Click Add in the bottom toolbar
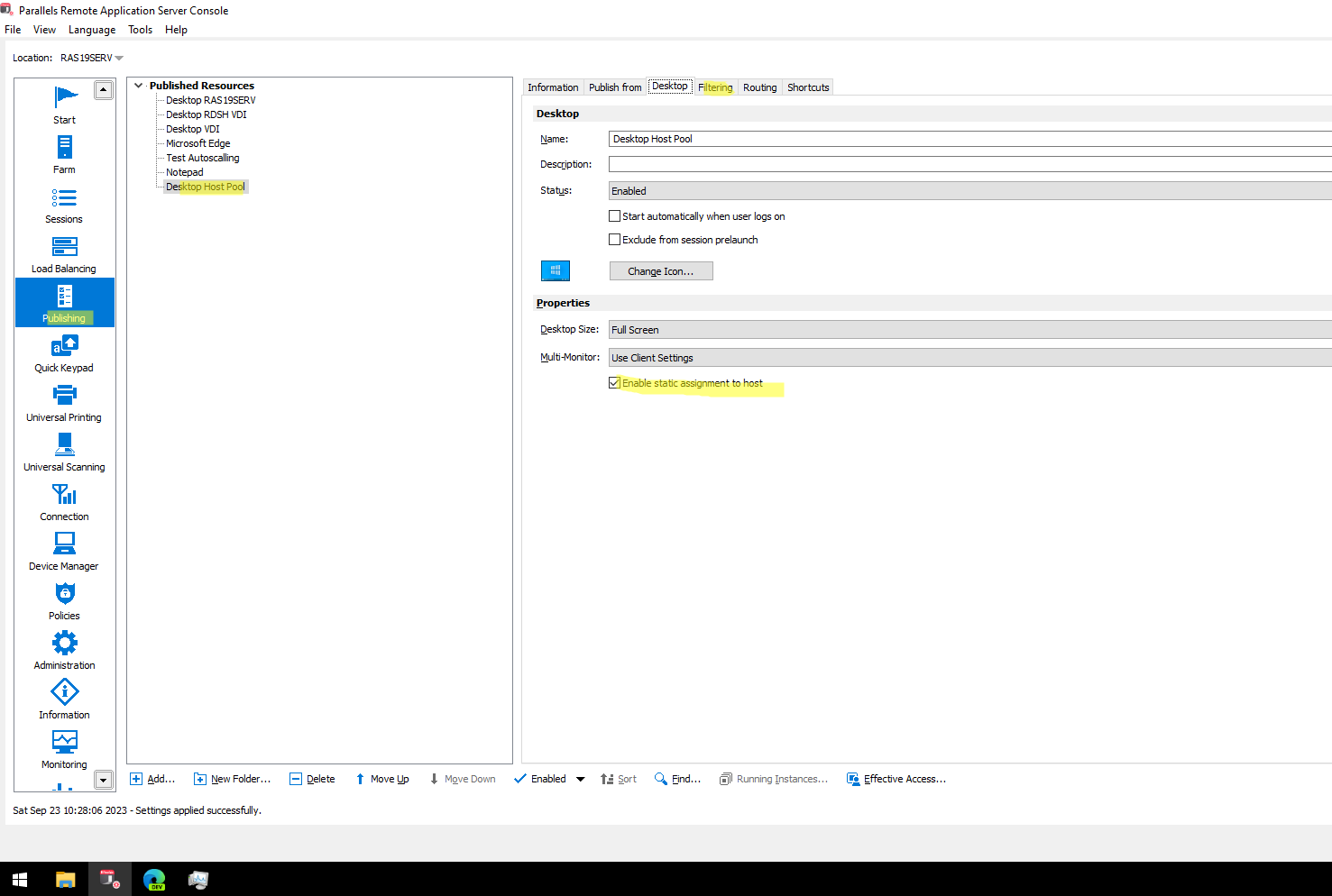The height and width of the screenshot is (896, 1332). pyautogui.click(x=152, y=779)
